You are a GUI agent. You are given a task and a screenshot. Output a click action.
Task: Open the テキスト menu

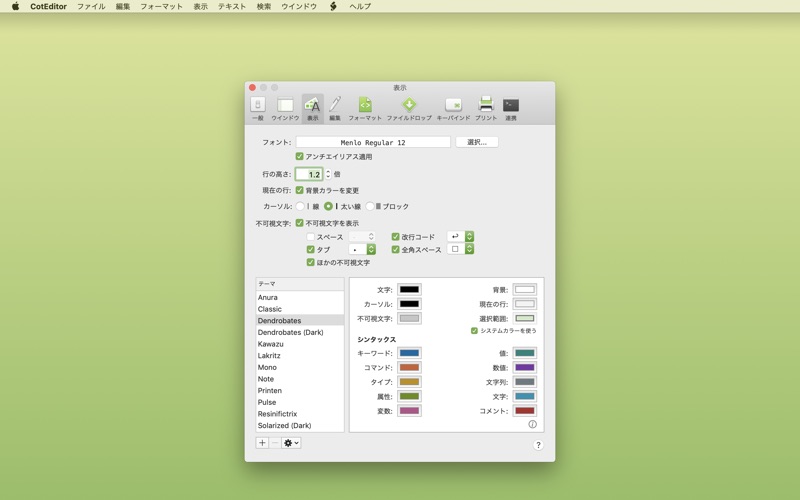coord(232,6)
